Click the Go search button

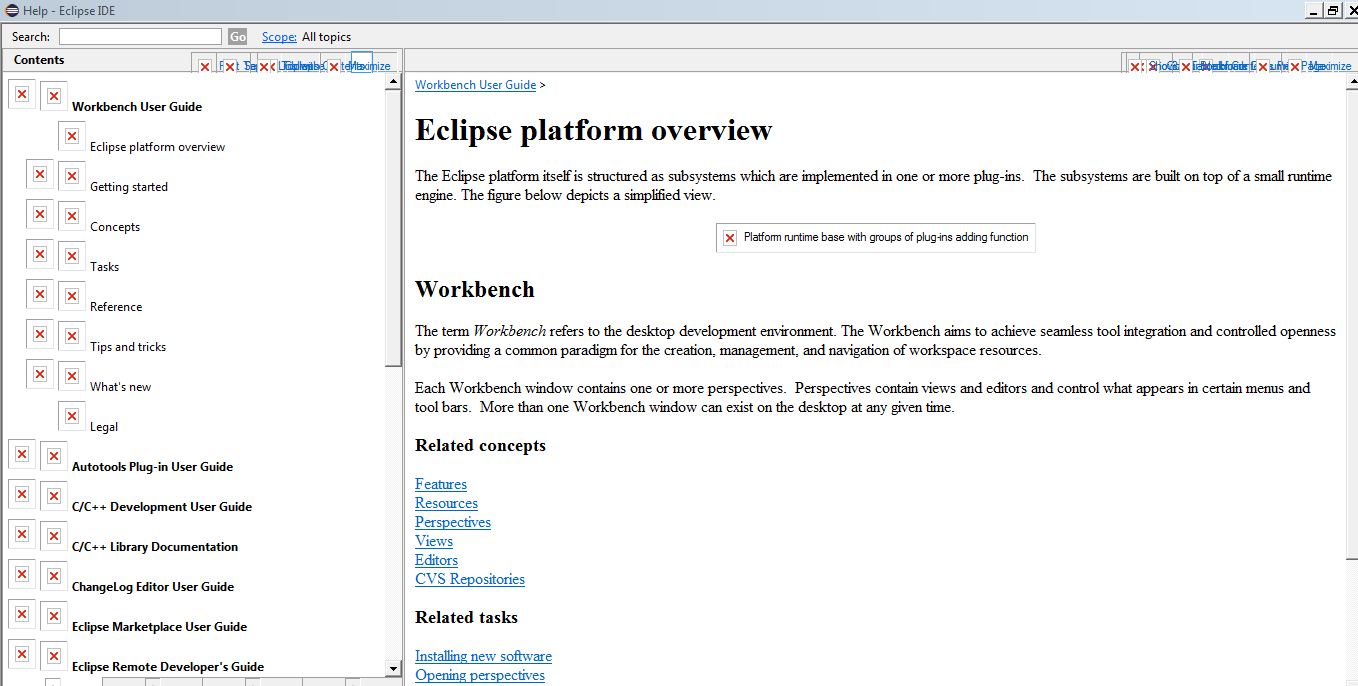click(237, 37)
